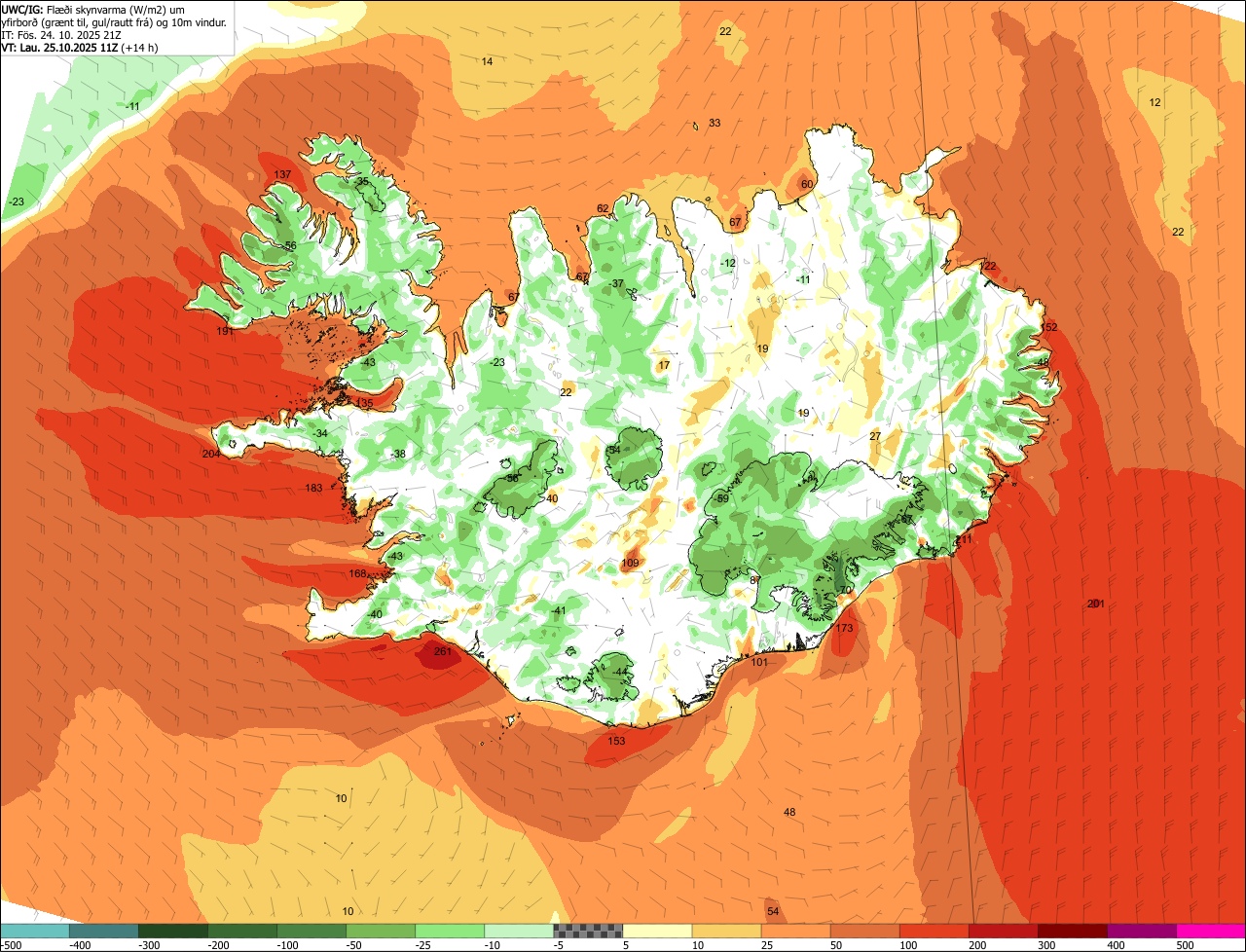Click the legend swatch between 300 and 400

tap(1072, 931)
